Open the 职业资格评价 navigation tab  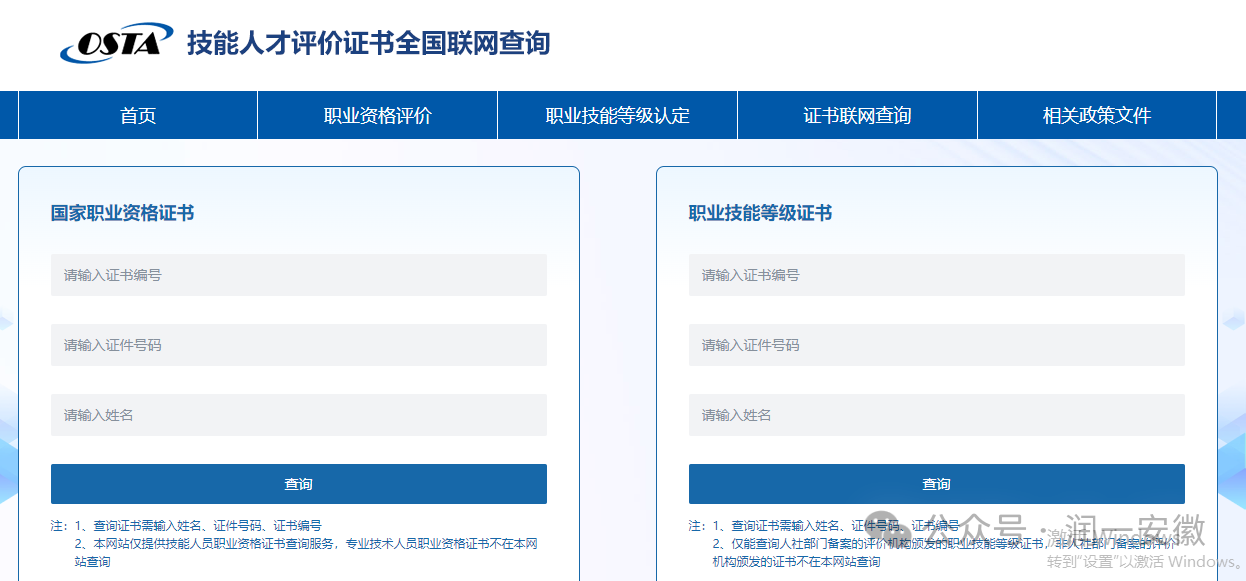(378, 115)
